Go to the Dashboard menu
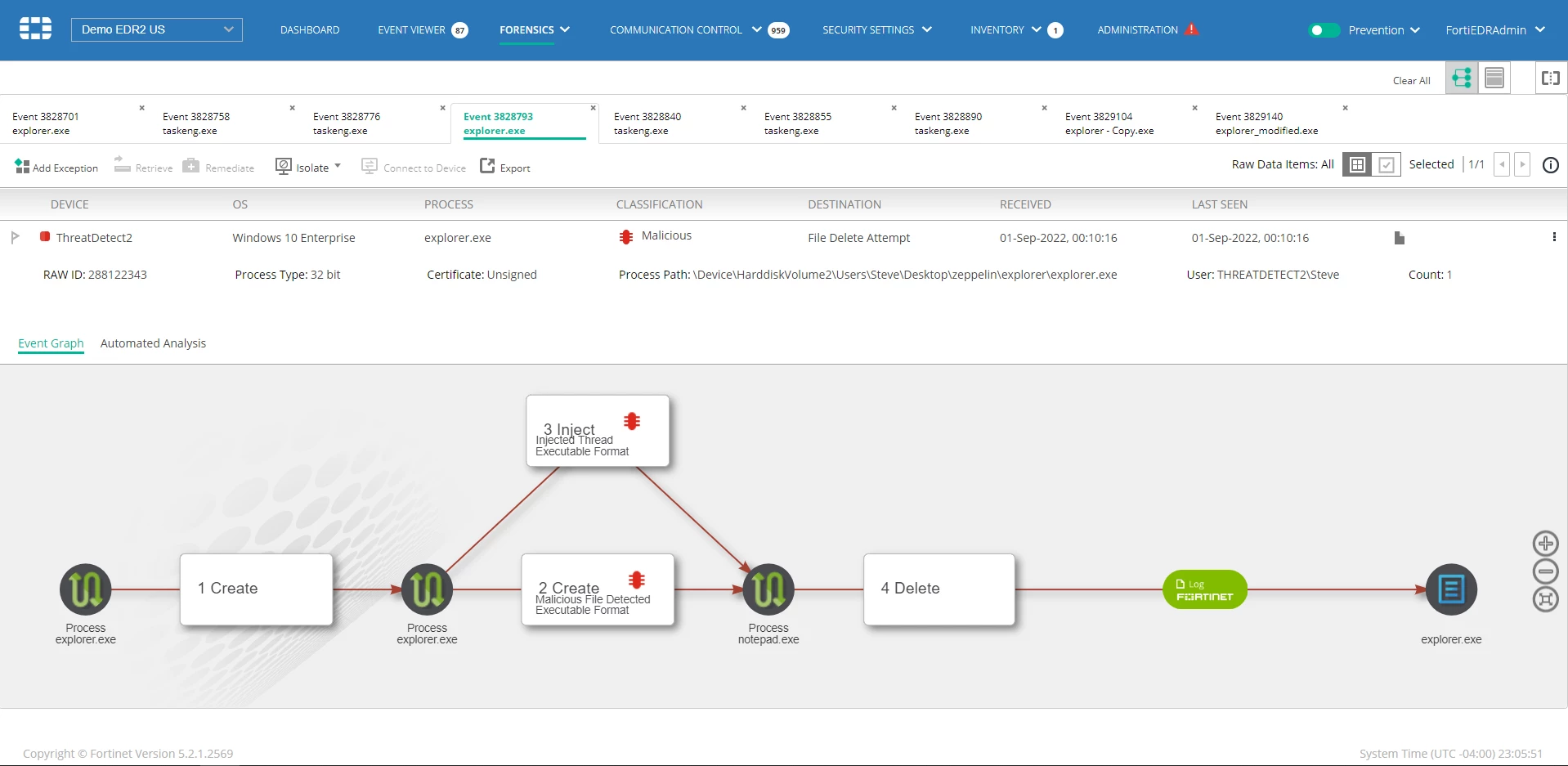 coord(310,30)
